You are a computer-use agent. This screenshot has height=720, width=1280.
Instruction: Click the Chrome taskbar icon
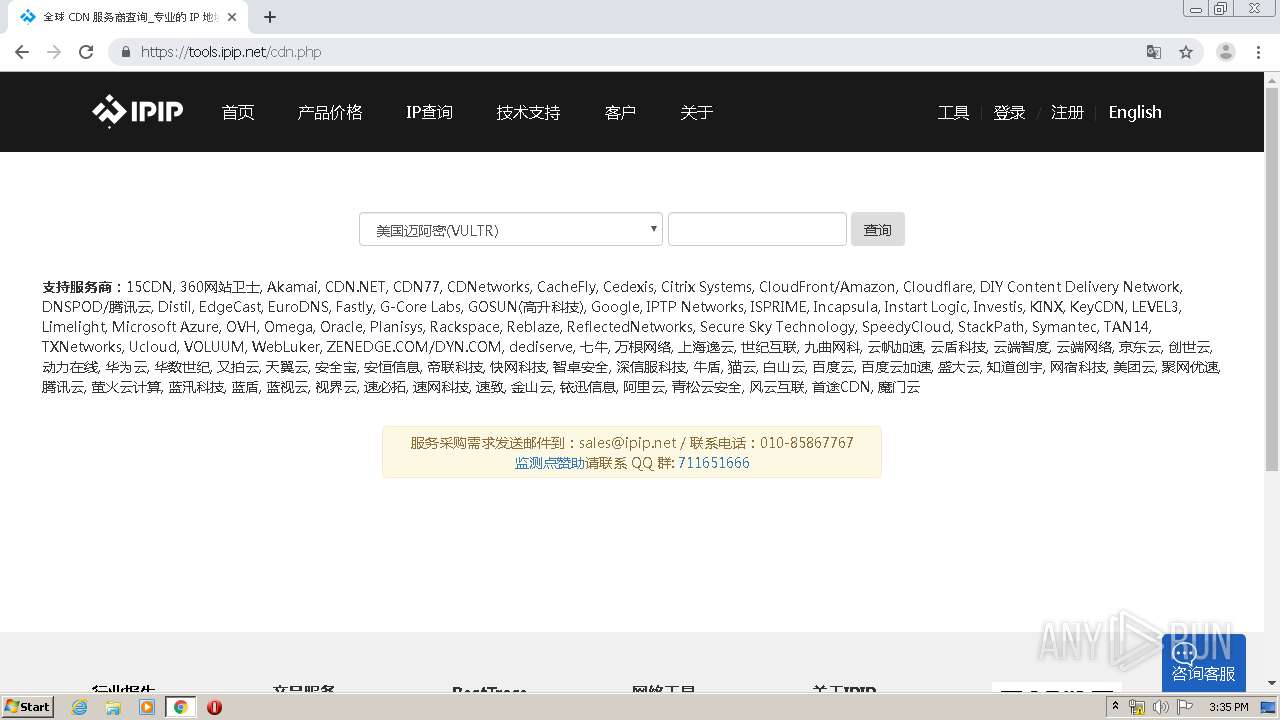[180, 707]
